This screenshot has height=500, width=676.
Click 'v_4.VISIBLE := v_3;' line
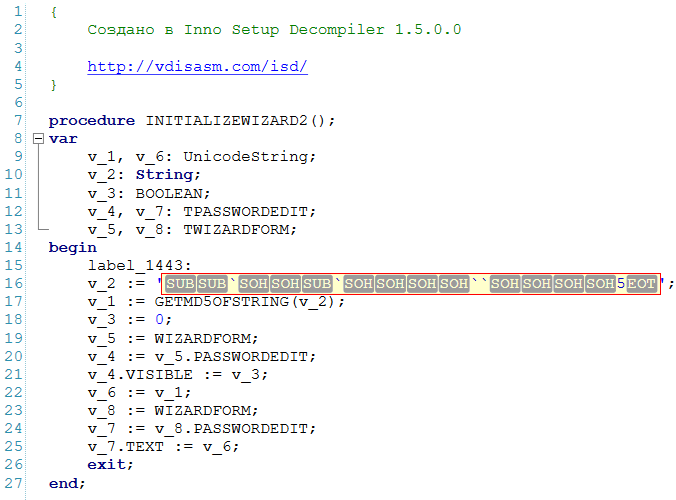coord(178,375)
